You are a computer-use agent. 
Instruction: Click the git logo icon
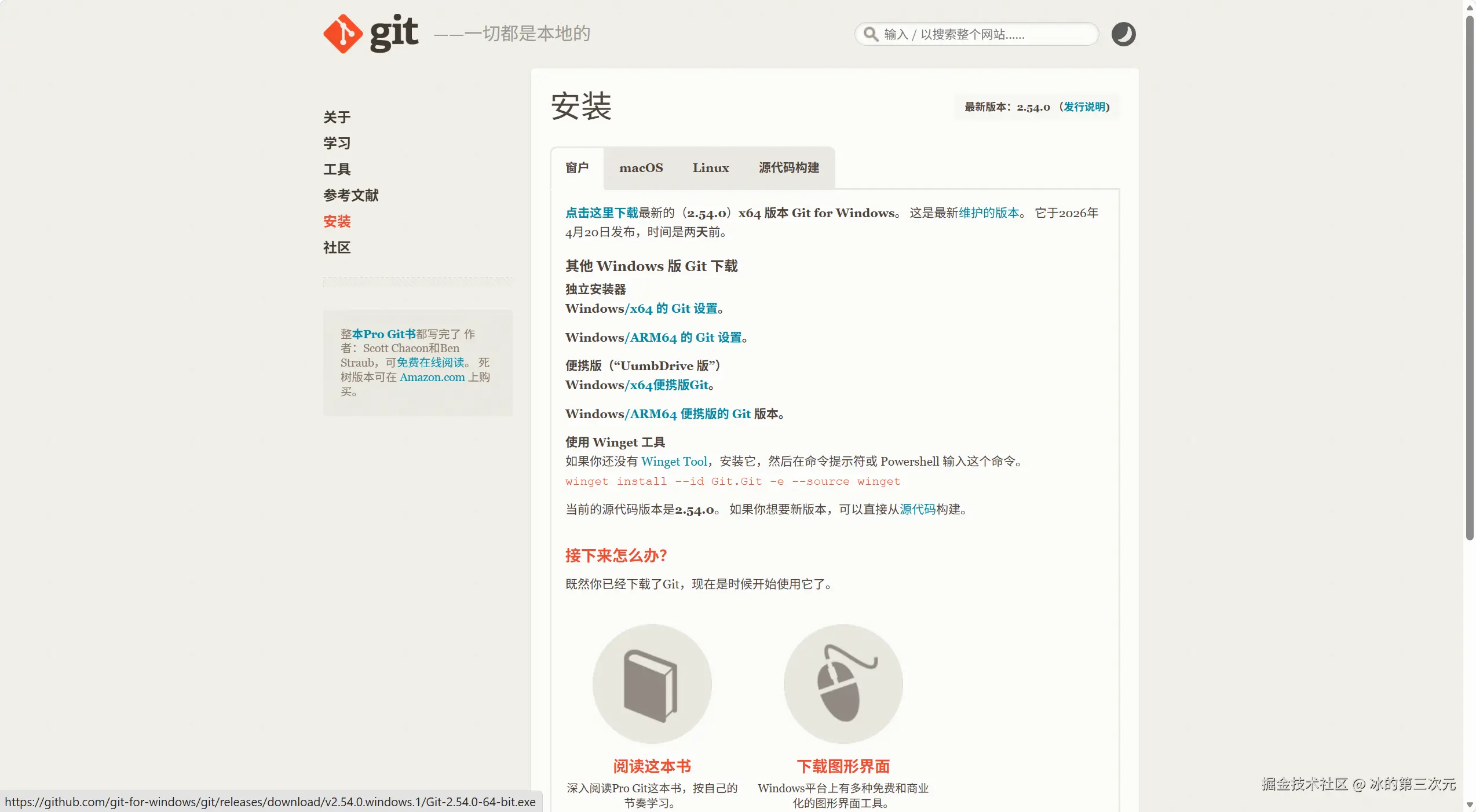(343, 34)
